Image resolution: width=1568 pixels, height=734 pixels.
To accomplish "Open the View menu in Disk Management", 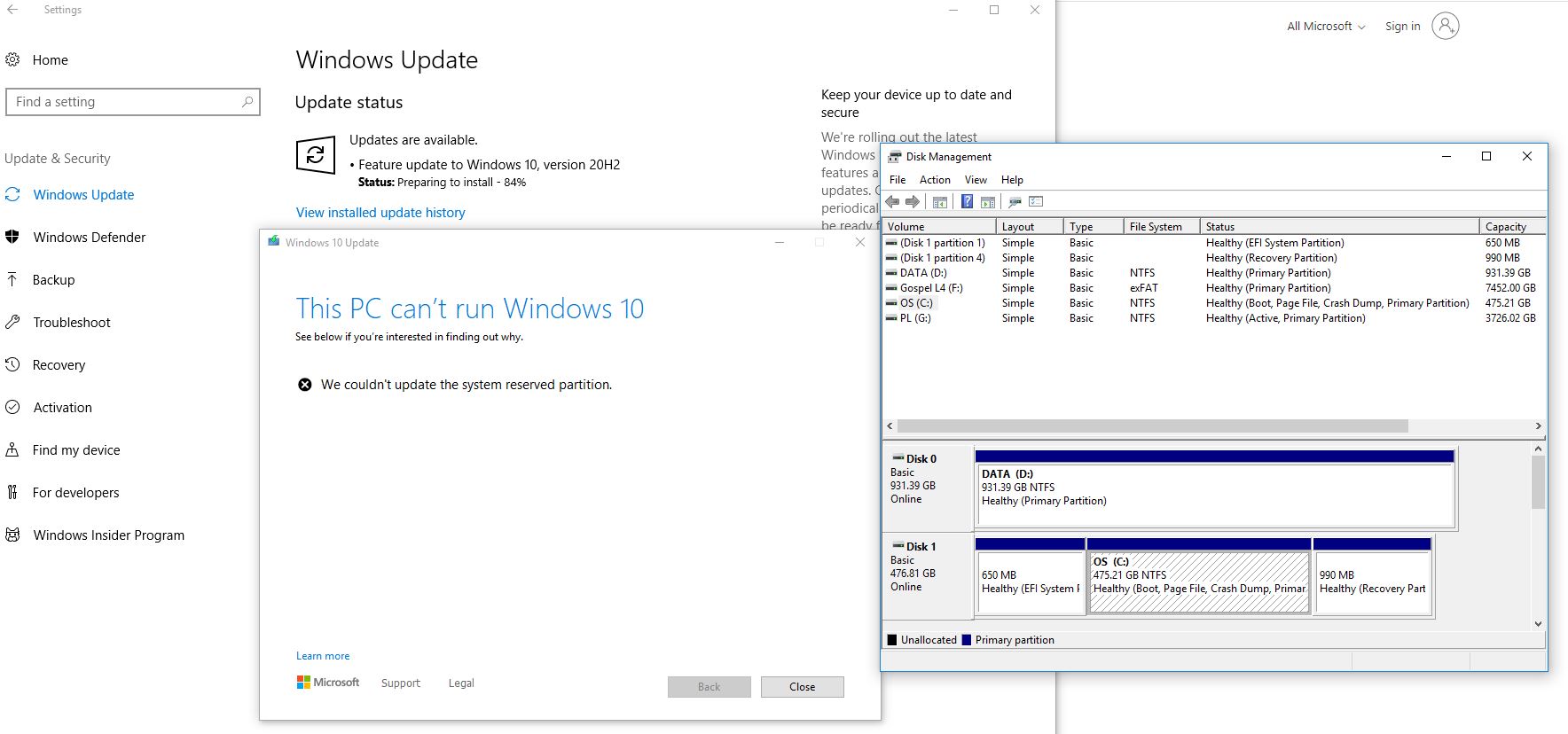I will pyautogui.click(x=976, y=180).
